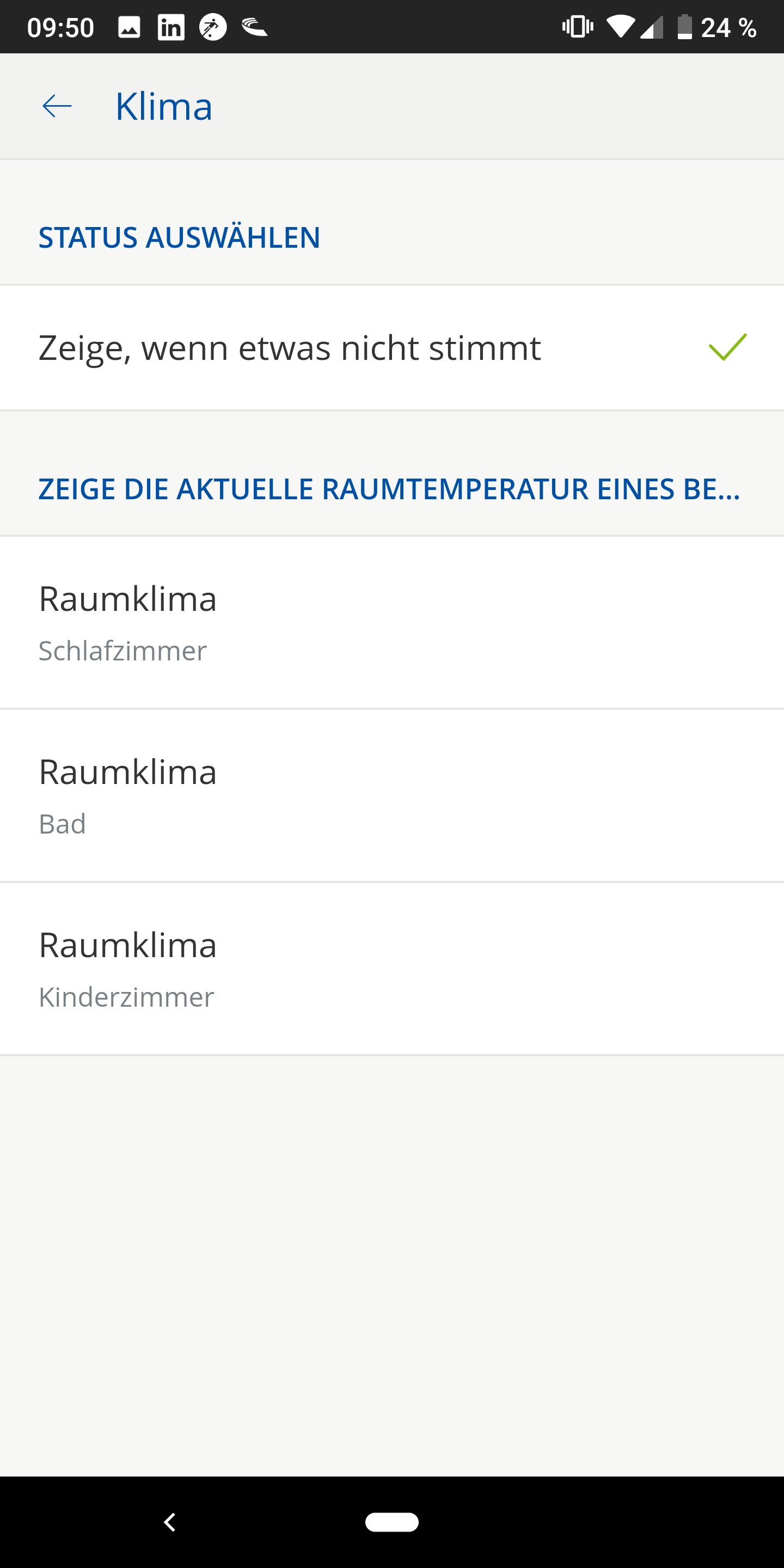Choose the Raumklima Bad entry
Screen dimensions: 784x1568
pyautogui.click(x=392, y=795)
